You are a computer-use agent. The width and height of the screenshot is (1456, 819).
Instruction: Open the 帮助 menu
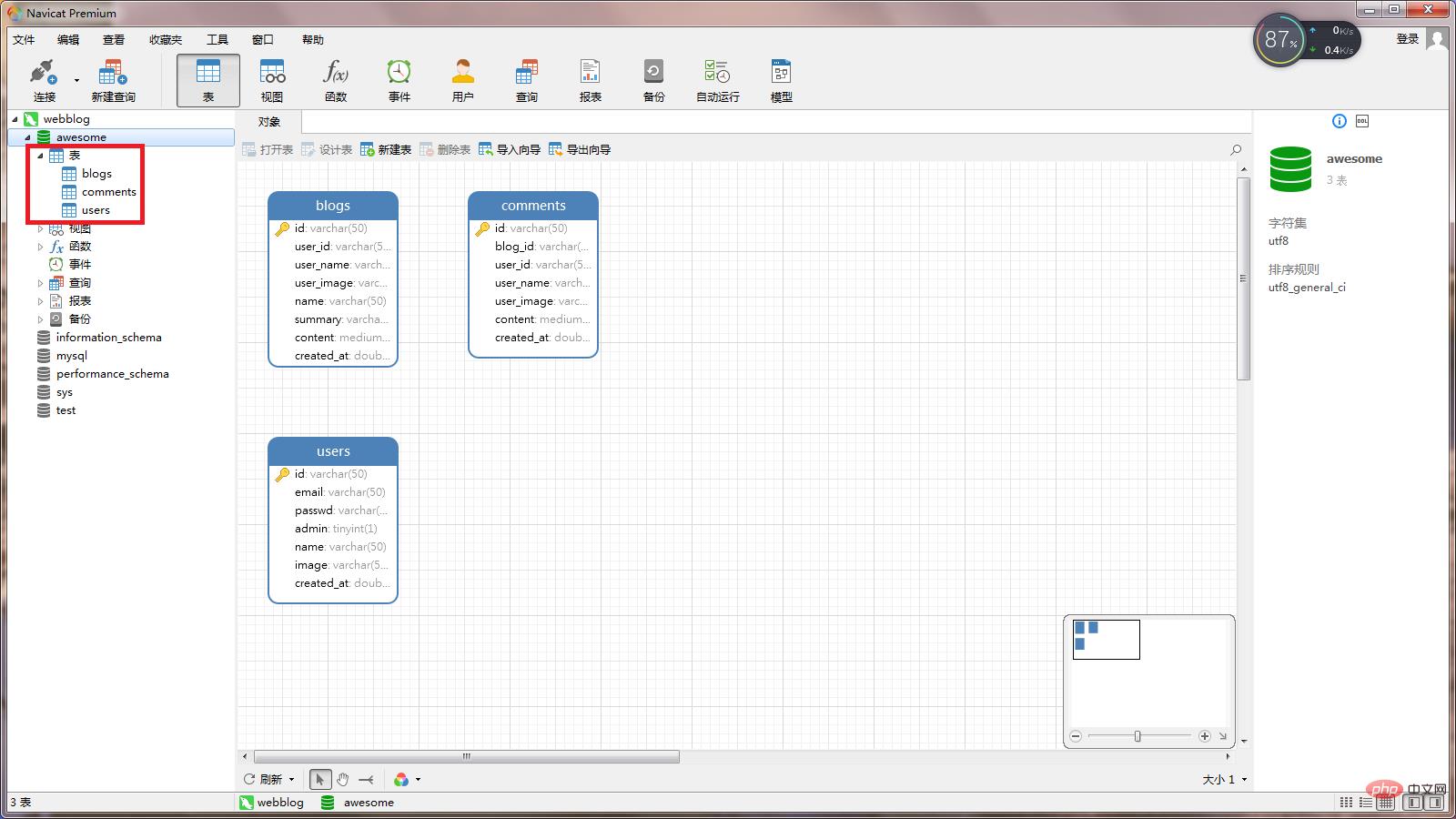click(x=313, y=39)
